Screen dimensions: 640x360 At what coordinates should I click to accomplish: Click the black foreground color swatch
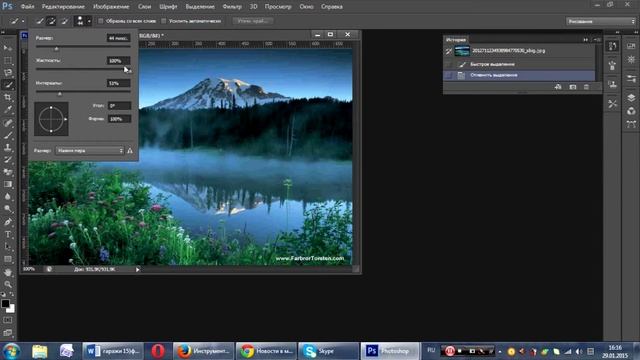pos(5,303)
